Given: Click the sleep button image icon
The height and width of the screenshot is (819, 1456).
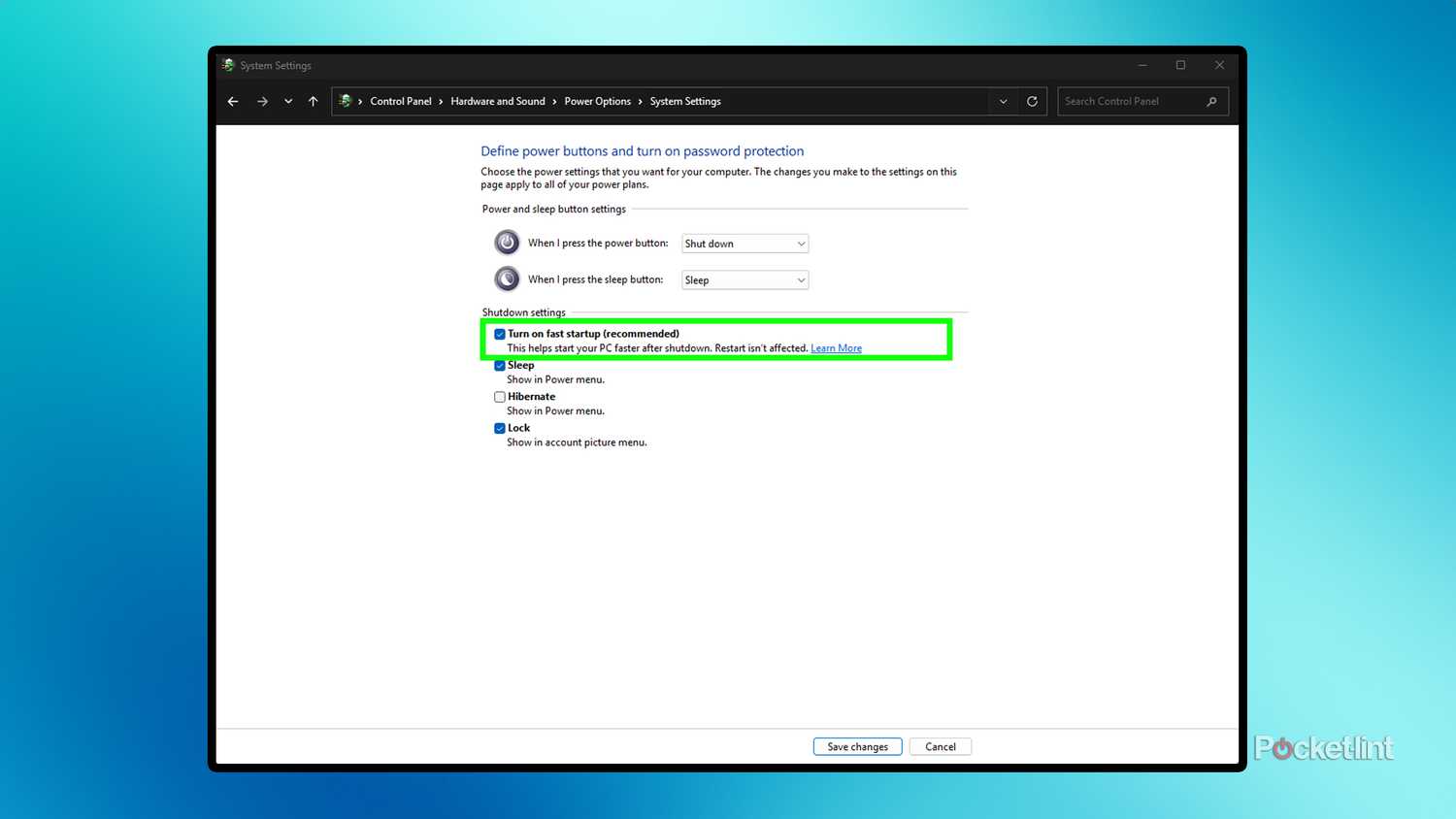Looking at the screenshot, I should 506,278.
